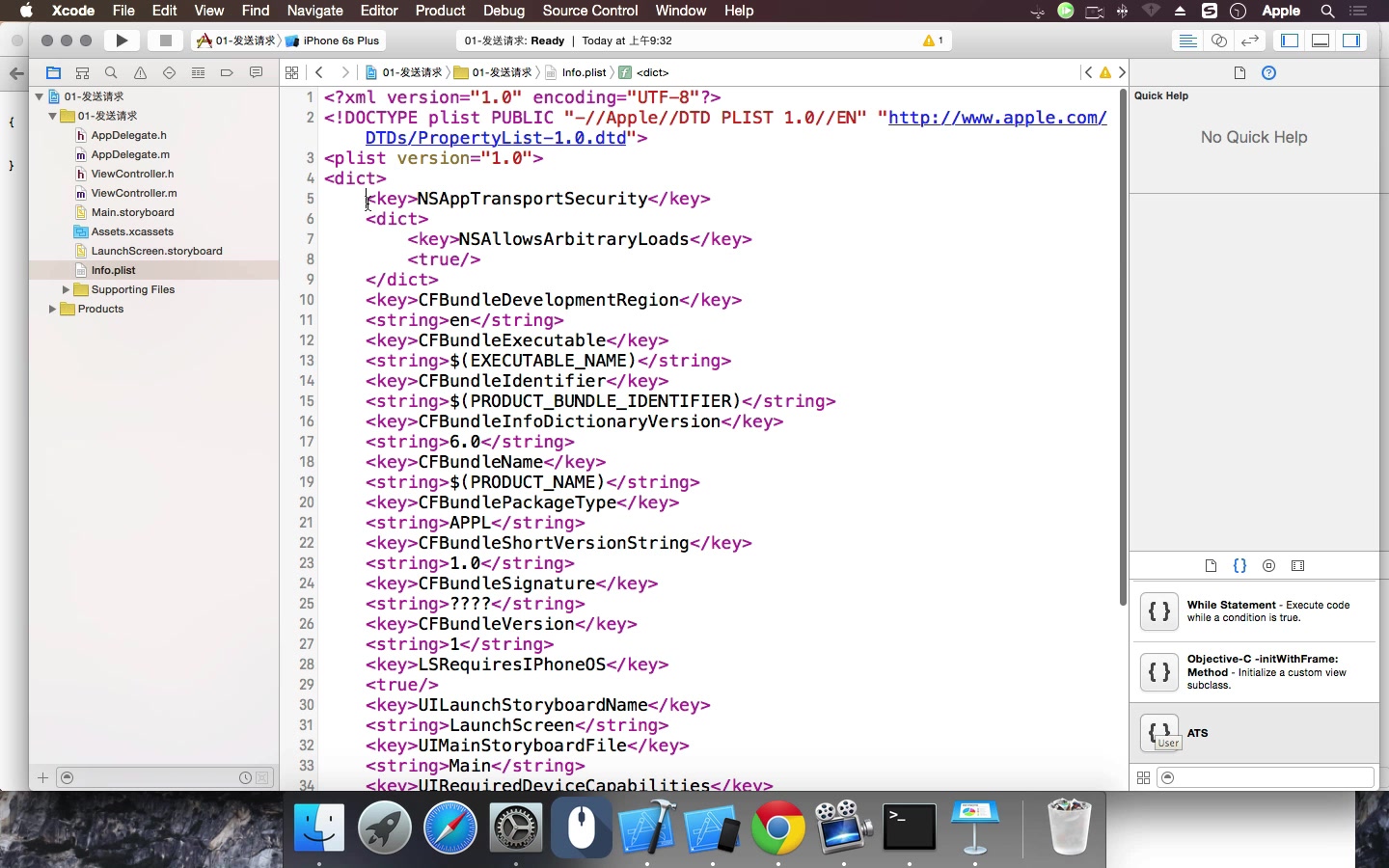Open the Project navigator

pyautogui.click(x=55, y=72)
